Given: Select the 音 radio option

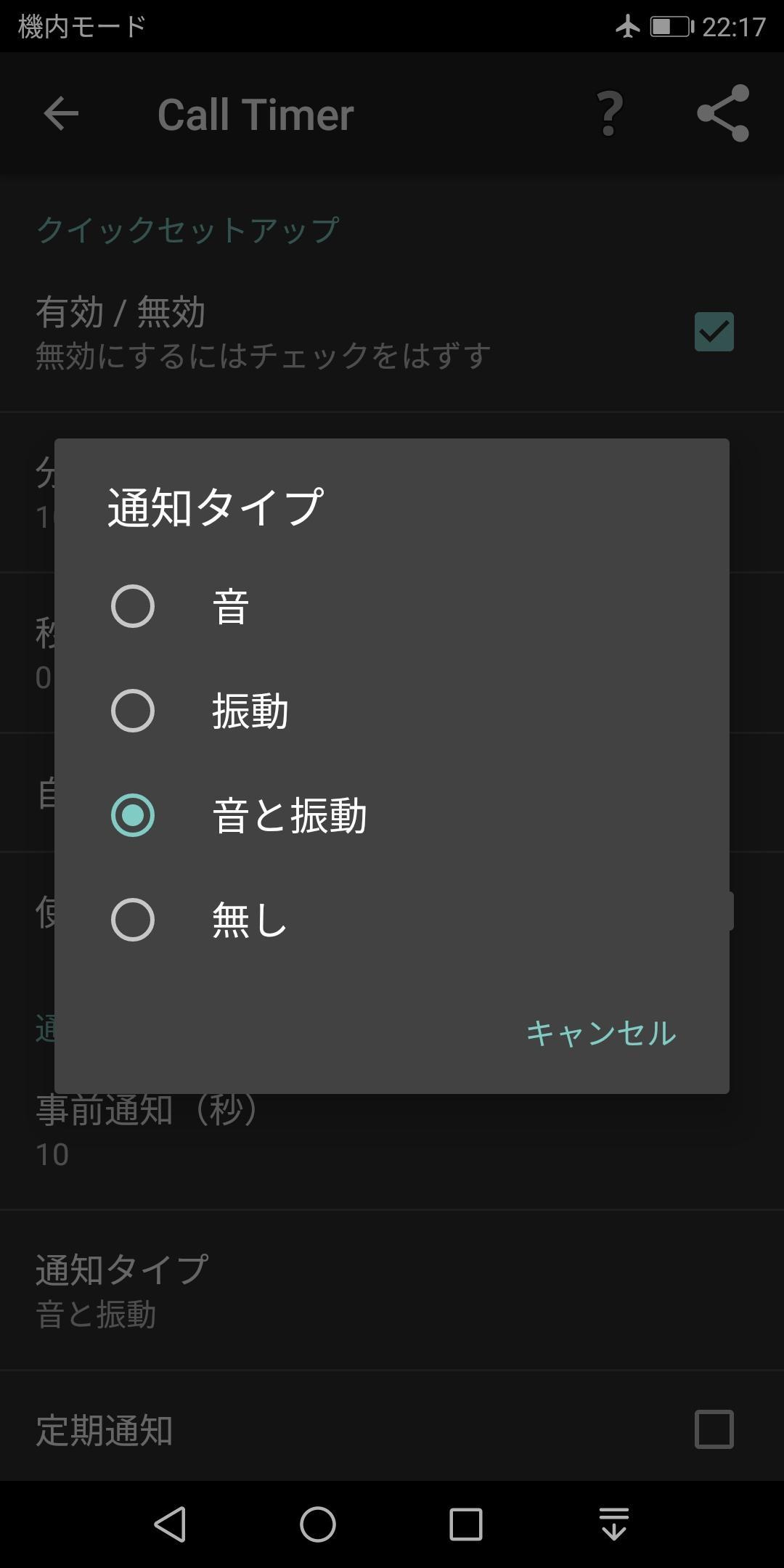Looking at the screenshot, I should click(392, 606).
